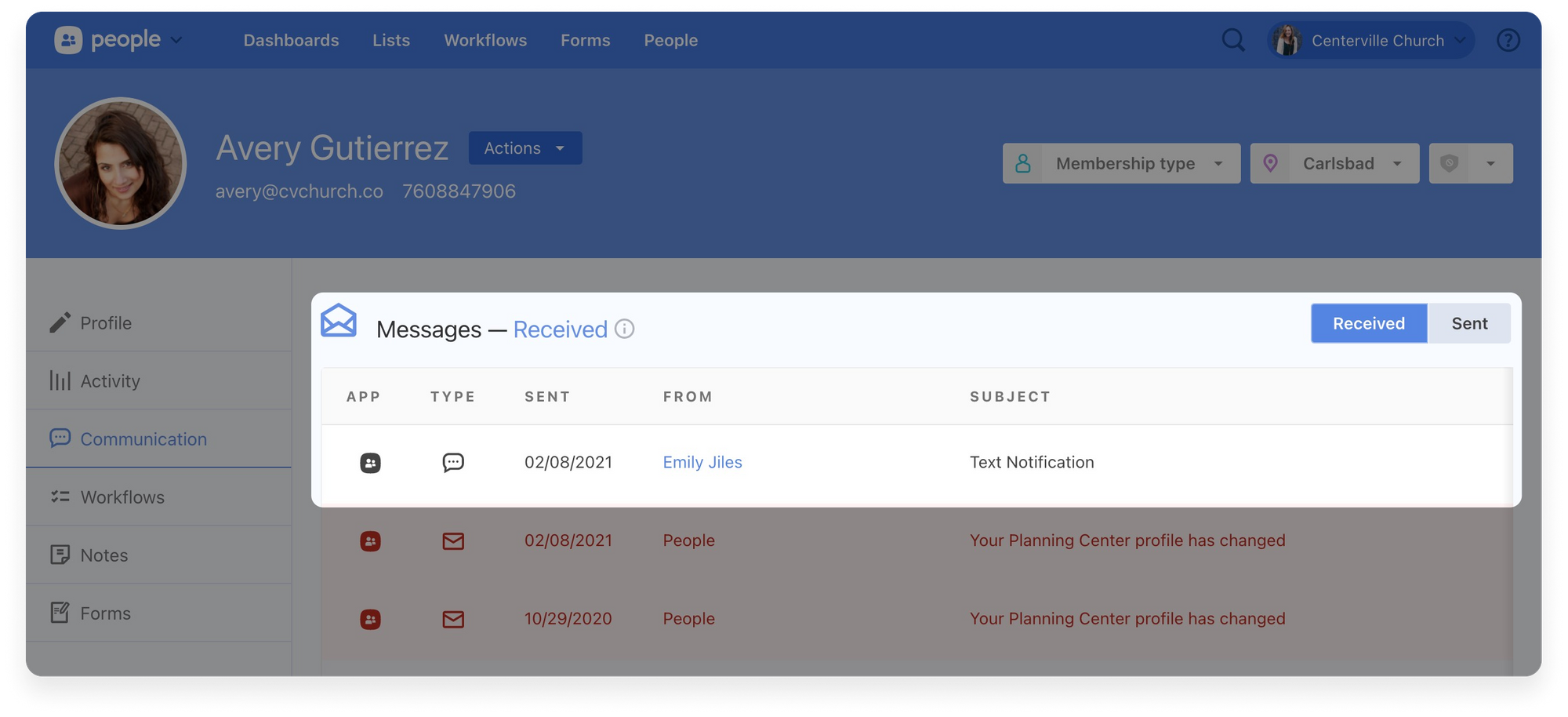Open the shield status dropdown
The image size is (1568, 717).
(x=1471, y=163)
